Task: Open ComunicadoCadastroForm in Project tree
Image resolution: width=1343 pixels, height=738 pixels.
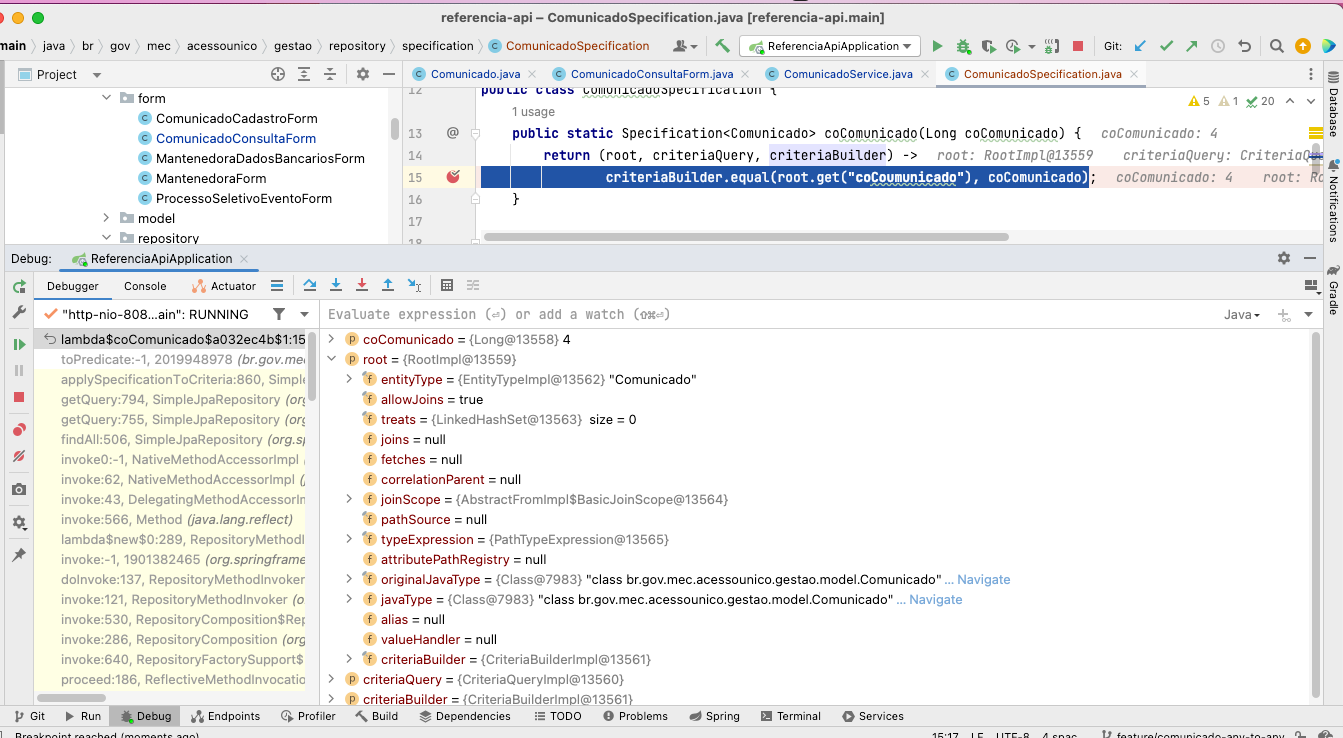Action: point(236,118)
